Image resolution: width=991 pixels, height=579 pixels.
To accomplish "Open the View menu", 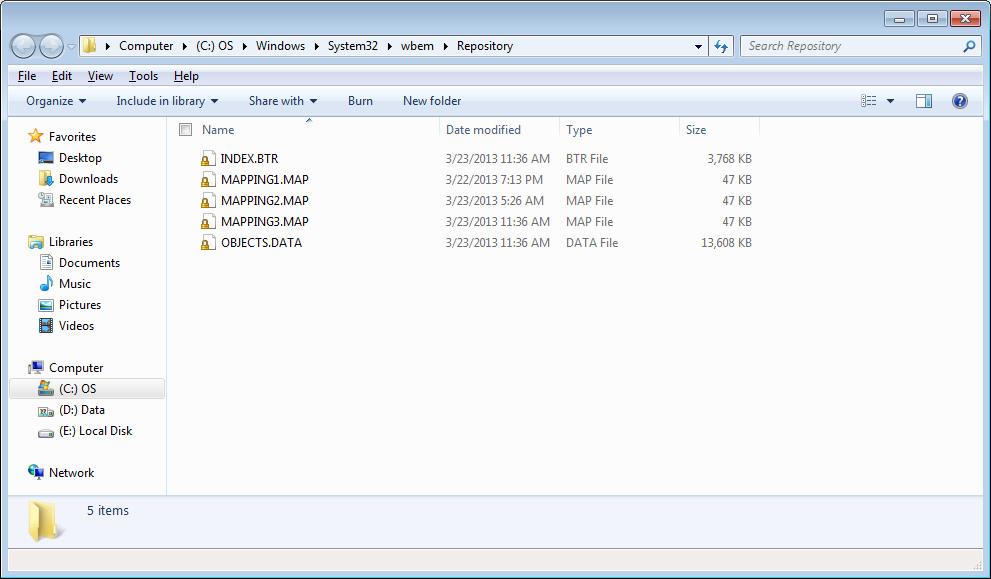I will 100,76.
